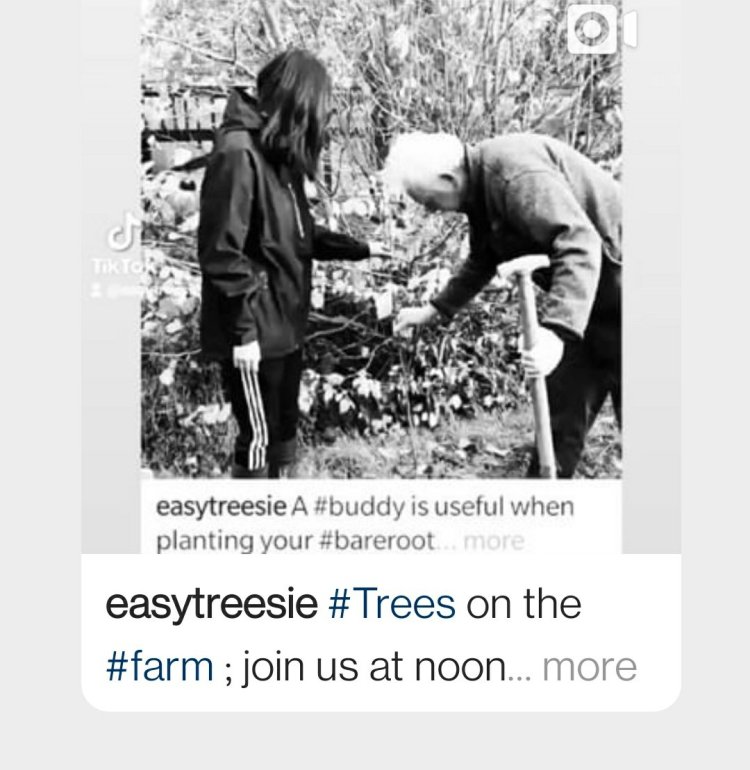750x770 pixels.
Task: Open the #Trees hashtag
Action: pos(392,606)
